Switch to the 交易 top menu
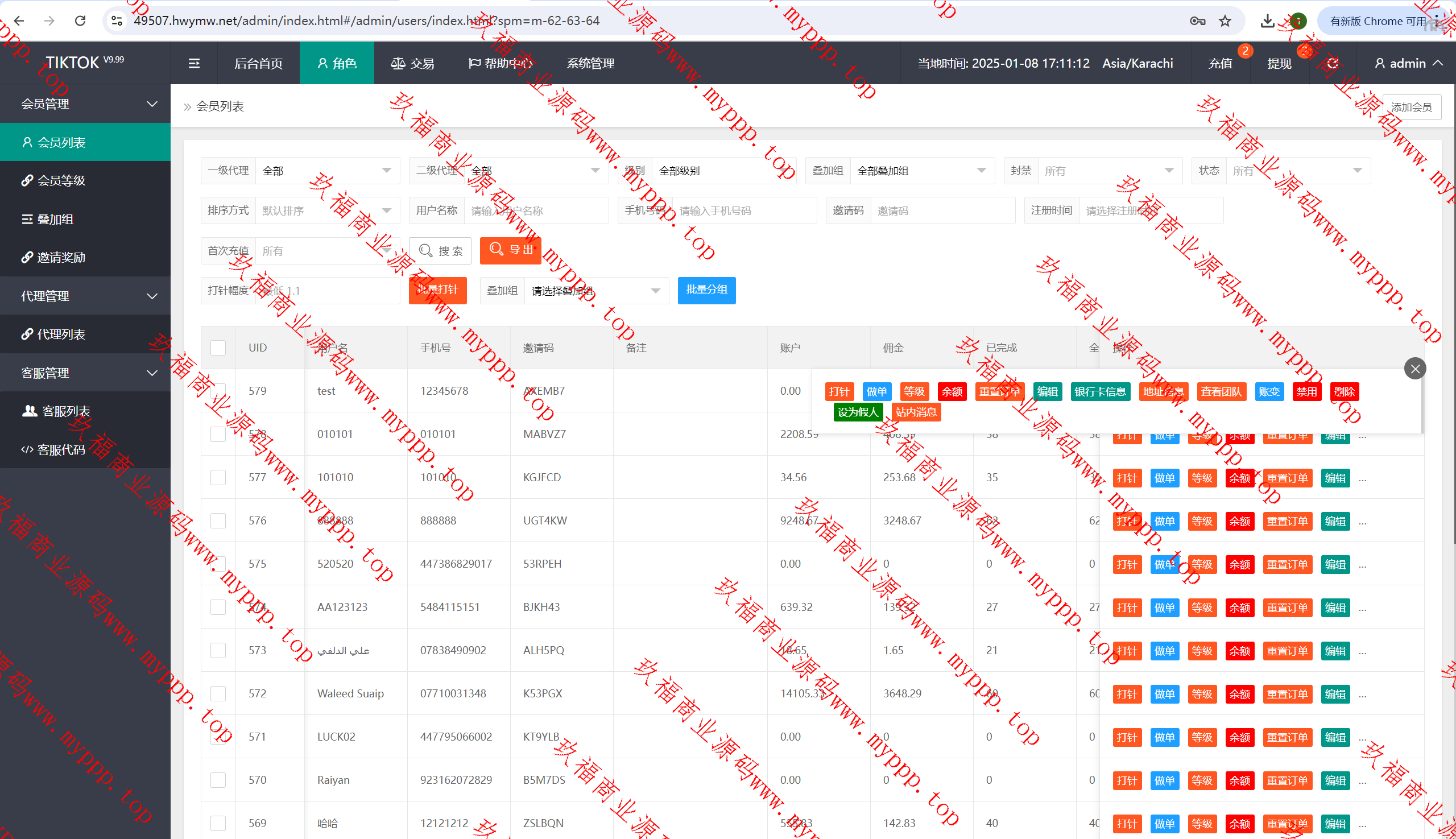 (412, 63)
